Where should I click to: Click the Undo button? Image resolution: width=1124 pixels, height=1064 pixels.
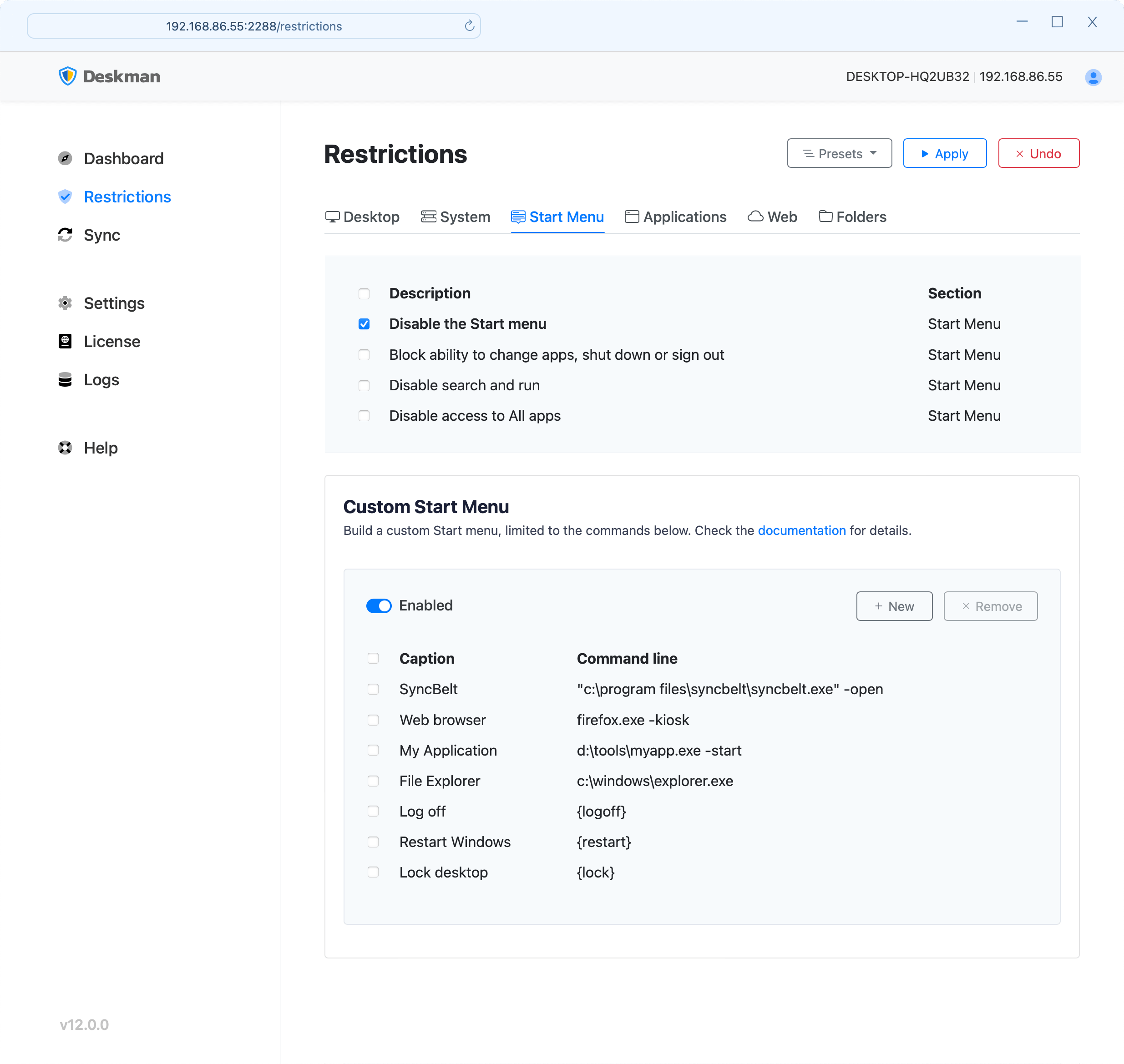[1039, 153]
